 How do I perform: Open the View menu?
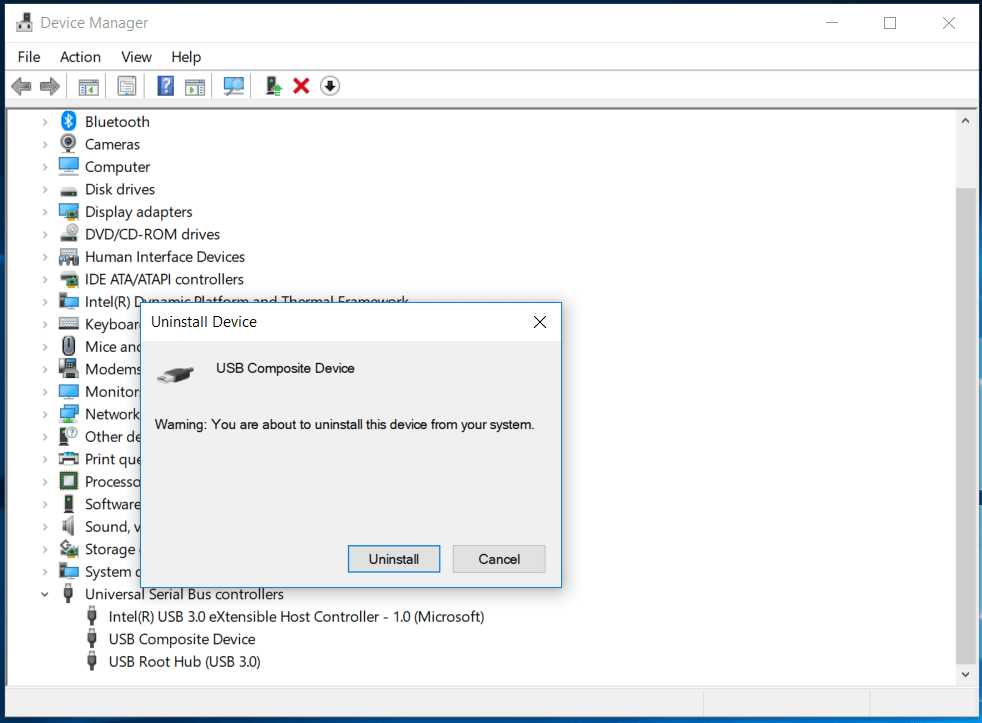click(136, 57)
